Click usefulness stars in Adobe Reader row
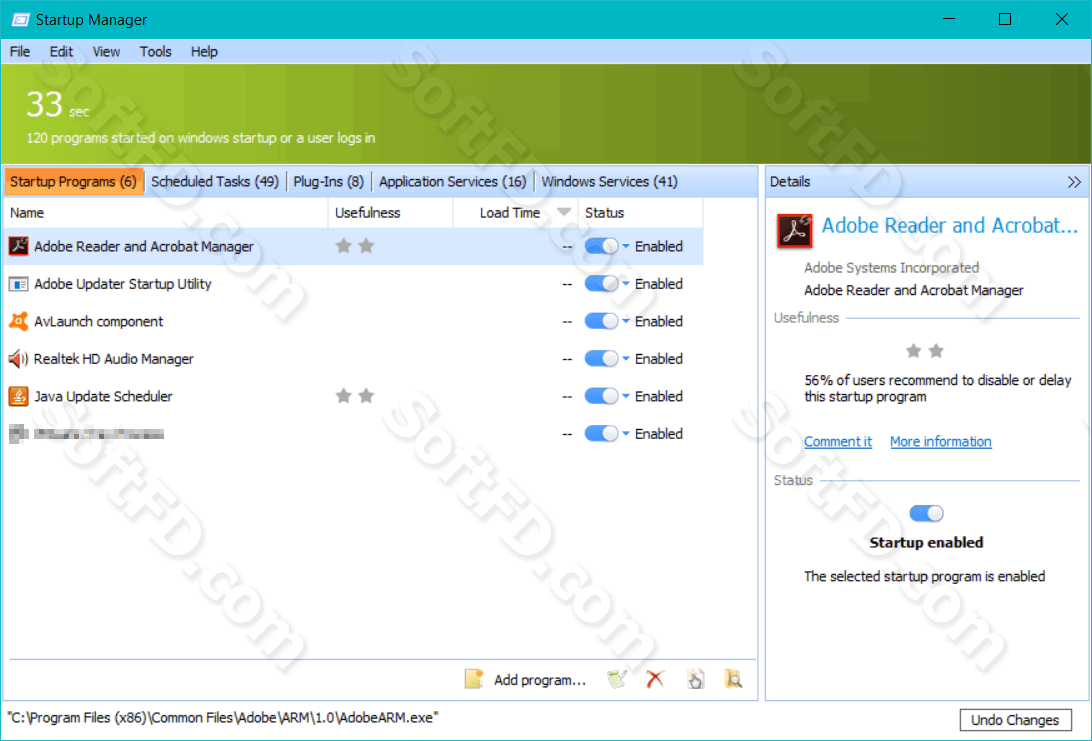1092x741 pixels. pos(355,246)
